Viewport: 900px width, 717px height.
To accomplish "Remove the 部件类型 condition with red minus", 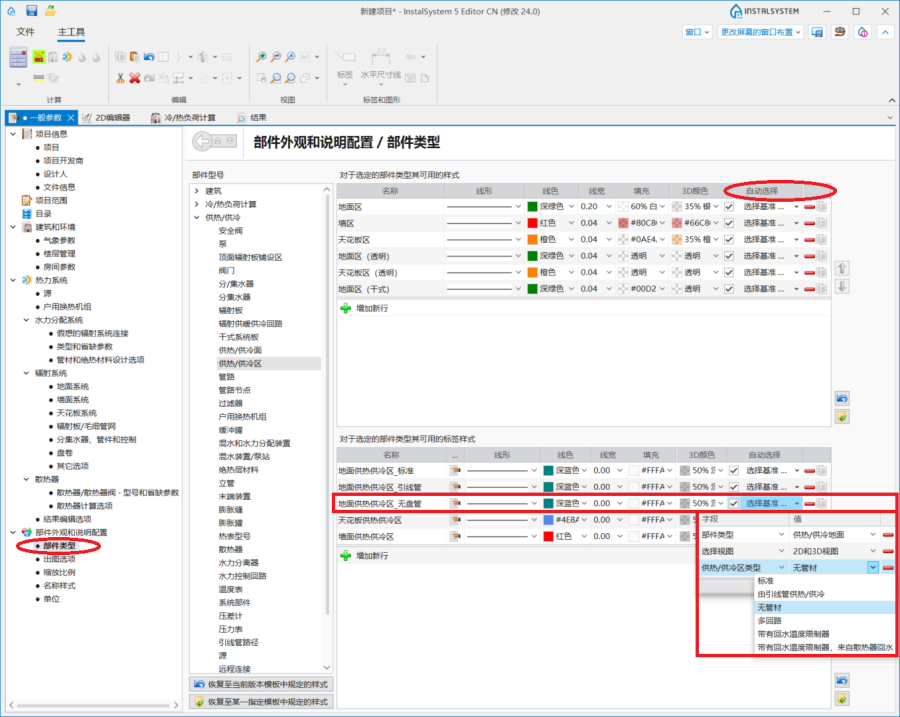I will click(x=887, y=535).
